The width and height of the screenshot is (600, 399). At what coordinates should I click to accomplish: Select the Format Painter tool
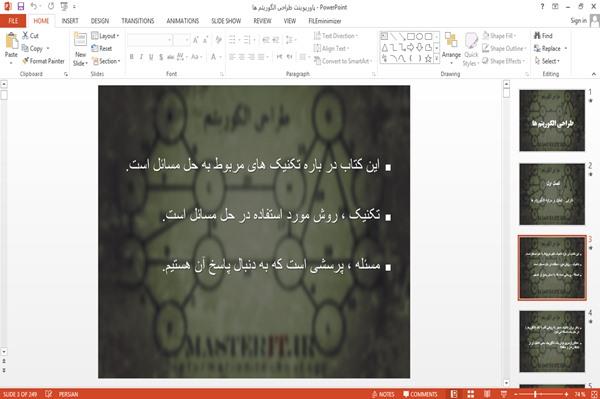pyautogui.click(x=43, y=61)
